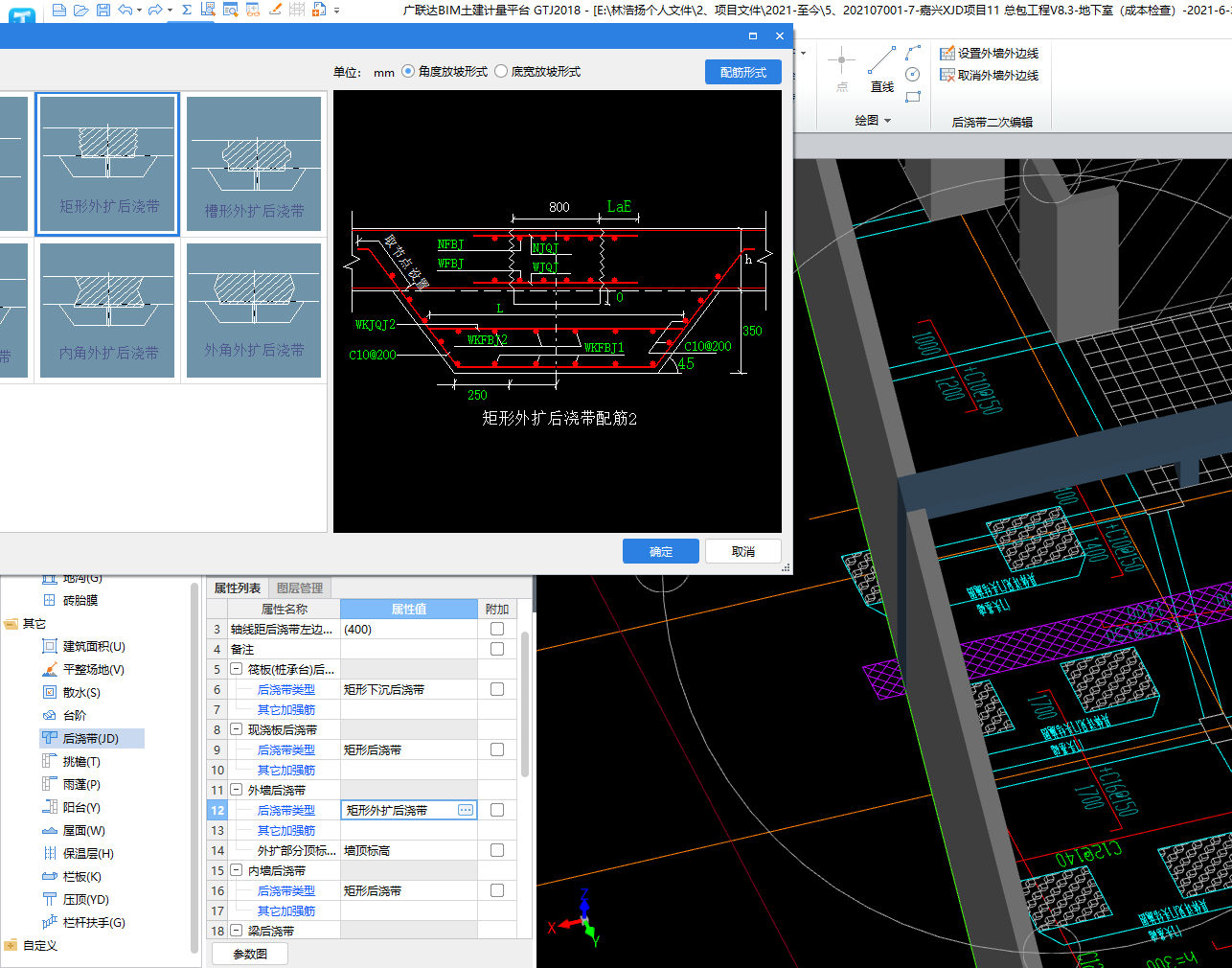The height and width of the screenshot is (968, 1232).
Task: Click the Save disk icon
Action: (x=103, y=10)
